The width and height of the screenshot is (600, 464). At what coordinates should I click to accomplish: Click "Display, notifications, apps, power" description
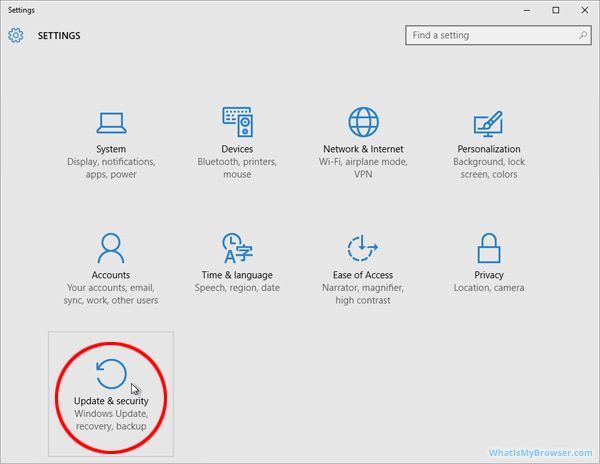[x=111, y=168]
